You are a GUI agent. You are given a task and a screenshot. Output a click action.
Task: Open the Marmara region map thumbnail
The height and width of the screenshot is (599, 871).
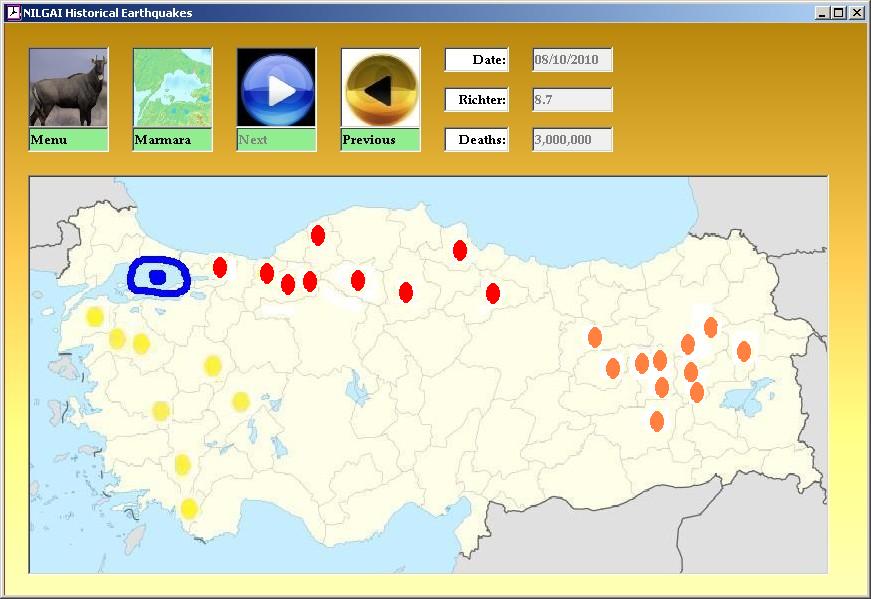(172, 88)
